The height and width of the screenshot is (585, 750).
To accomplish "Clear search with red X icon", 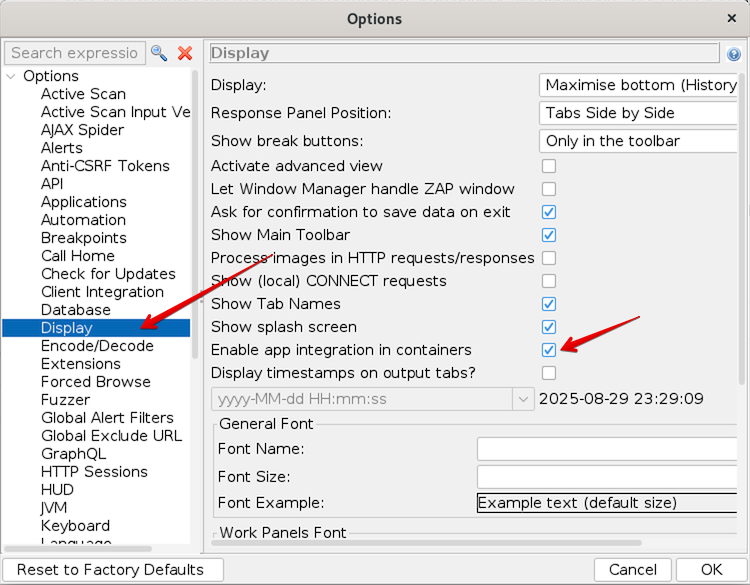I will click(x=185, y=53).
